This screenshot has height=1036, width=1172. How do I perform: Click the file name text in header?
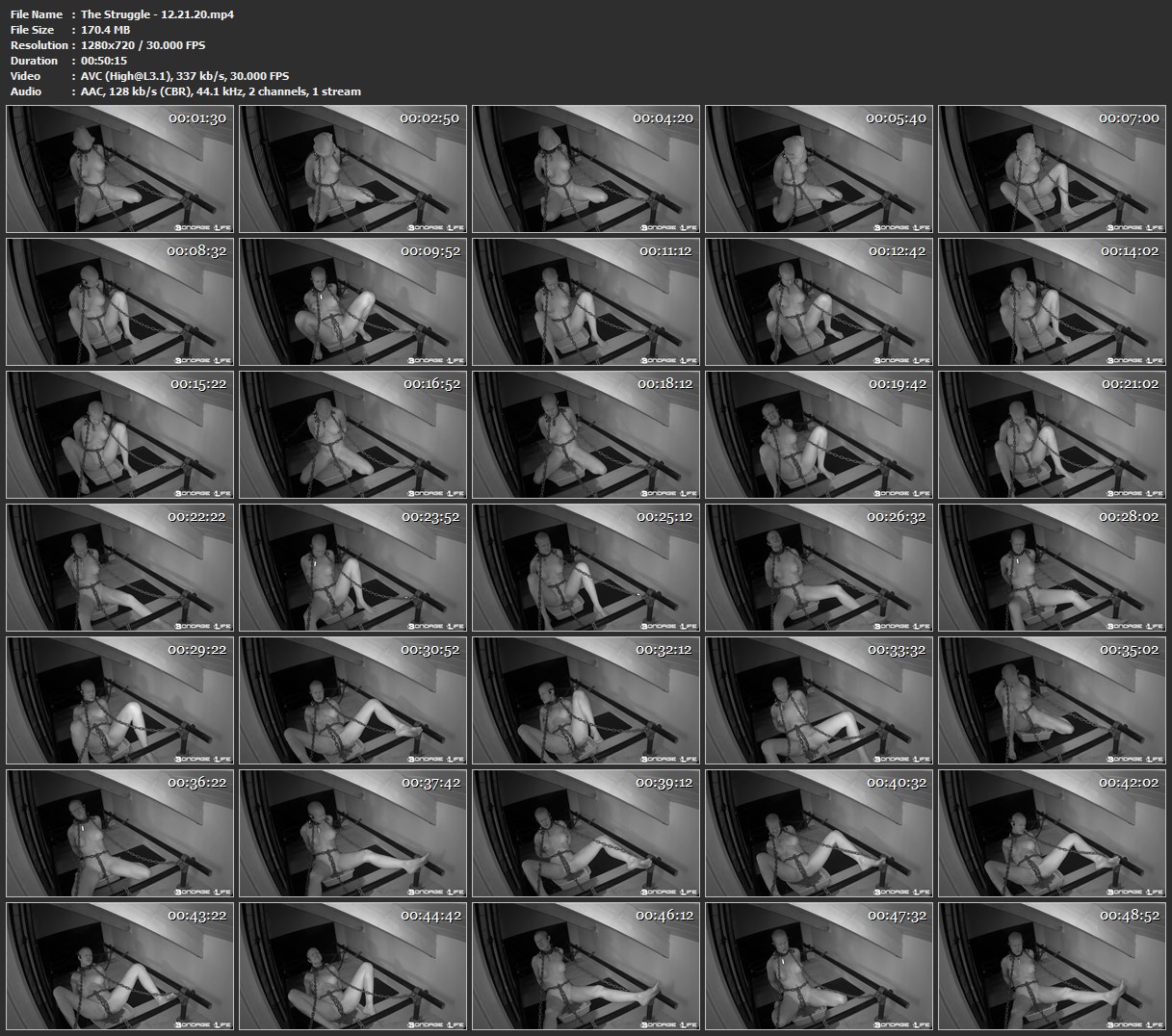[x=157, y=14]
